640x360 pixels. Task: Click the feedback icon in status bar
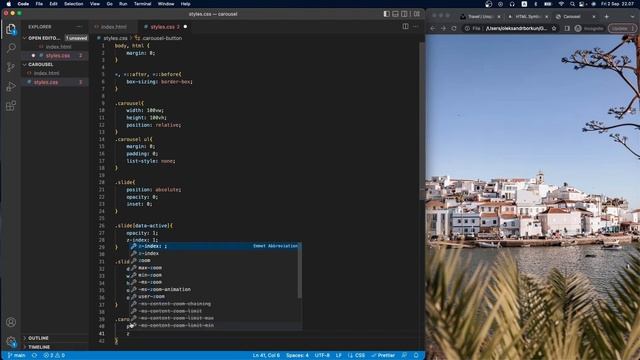tap(404, 356)
